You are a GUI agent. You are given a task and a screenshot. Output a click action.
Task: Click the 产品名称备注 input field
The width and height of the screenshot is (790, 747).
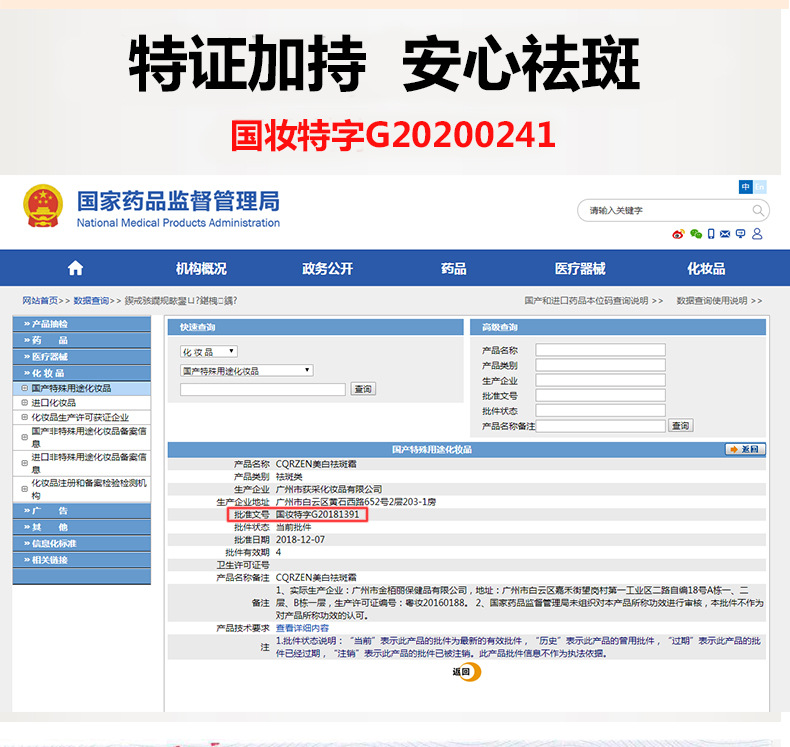pos(601,426)
